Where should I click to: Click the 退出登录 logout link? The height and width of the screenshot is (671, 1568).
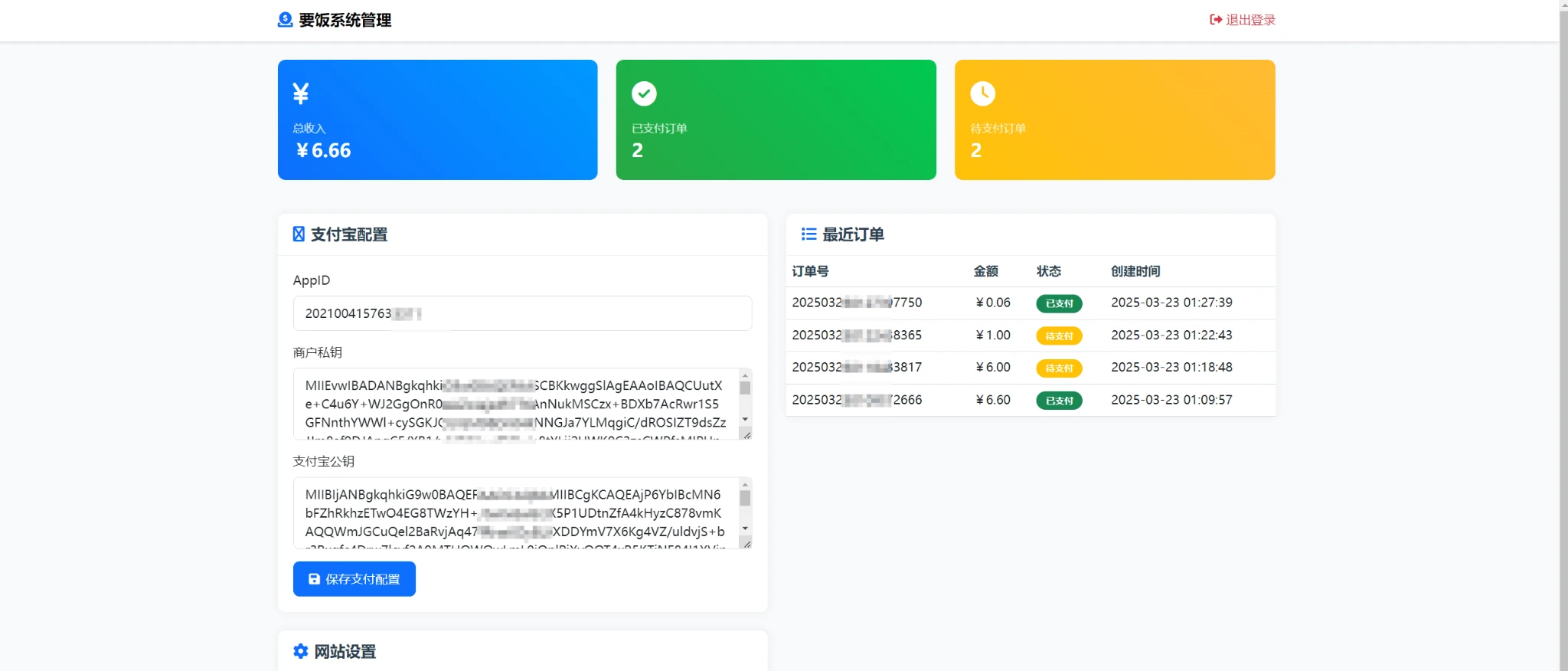(1242, 20)
